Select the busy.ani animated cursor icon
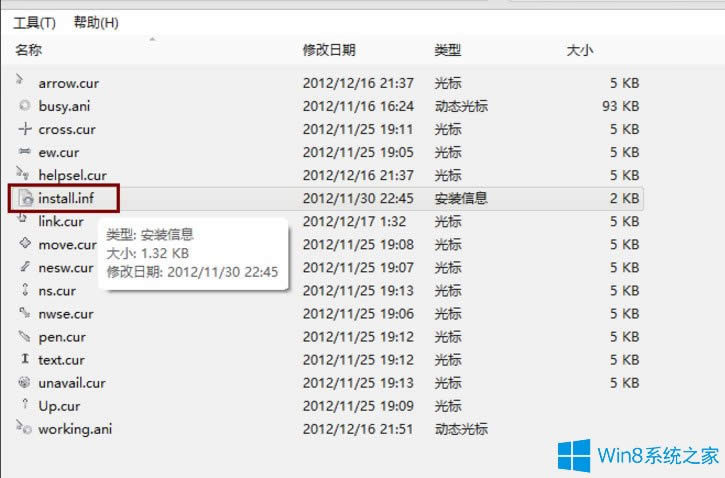Screen dimensions: 725x478 point(24,106)
